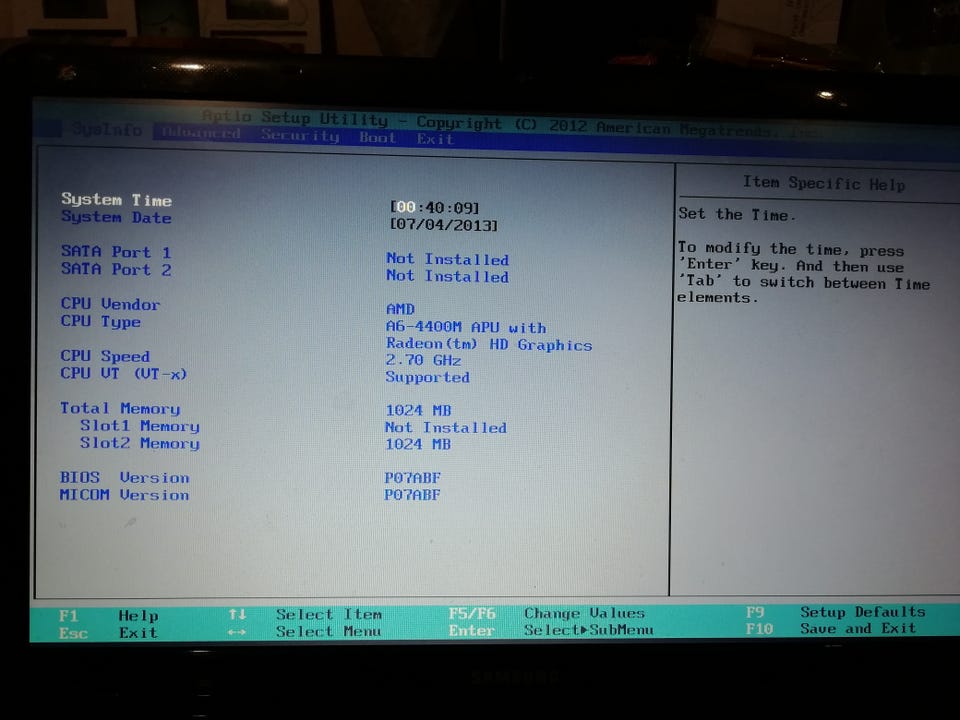Select the Slot1 Memory label
This screenshot has width=960, height=720.
[140, 426]
